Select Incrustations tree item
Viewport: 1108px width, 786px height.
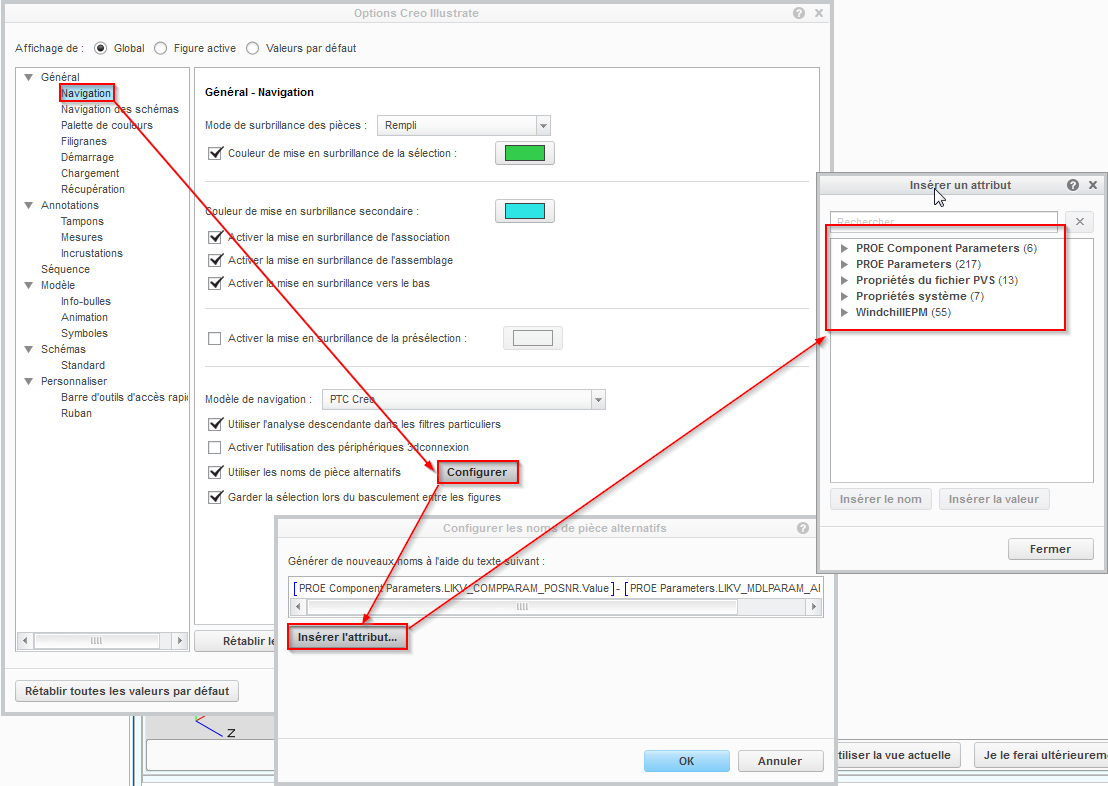(x=92, y=253)
